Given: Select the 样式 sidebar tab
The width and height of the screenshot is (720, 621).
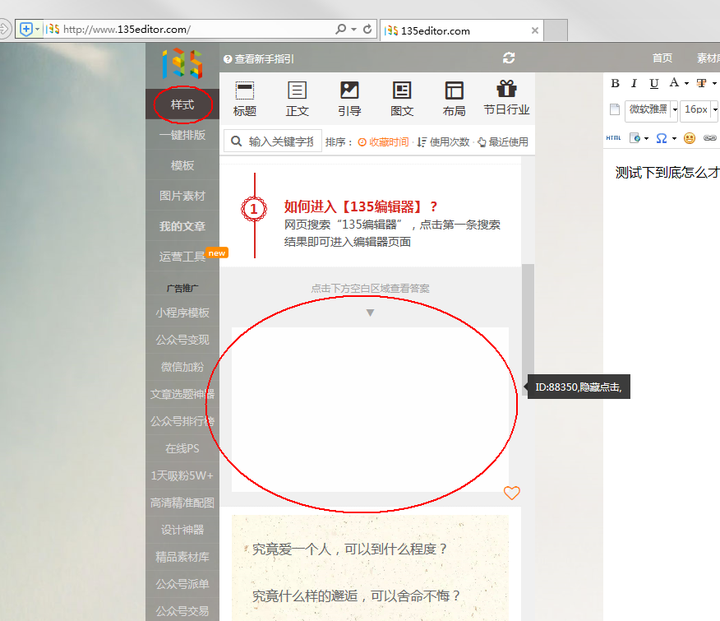Looking at the screenshot, I should click(x=182, y=105).
